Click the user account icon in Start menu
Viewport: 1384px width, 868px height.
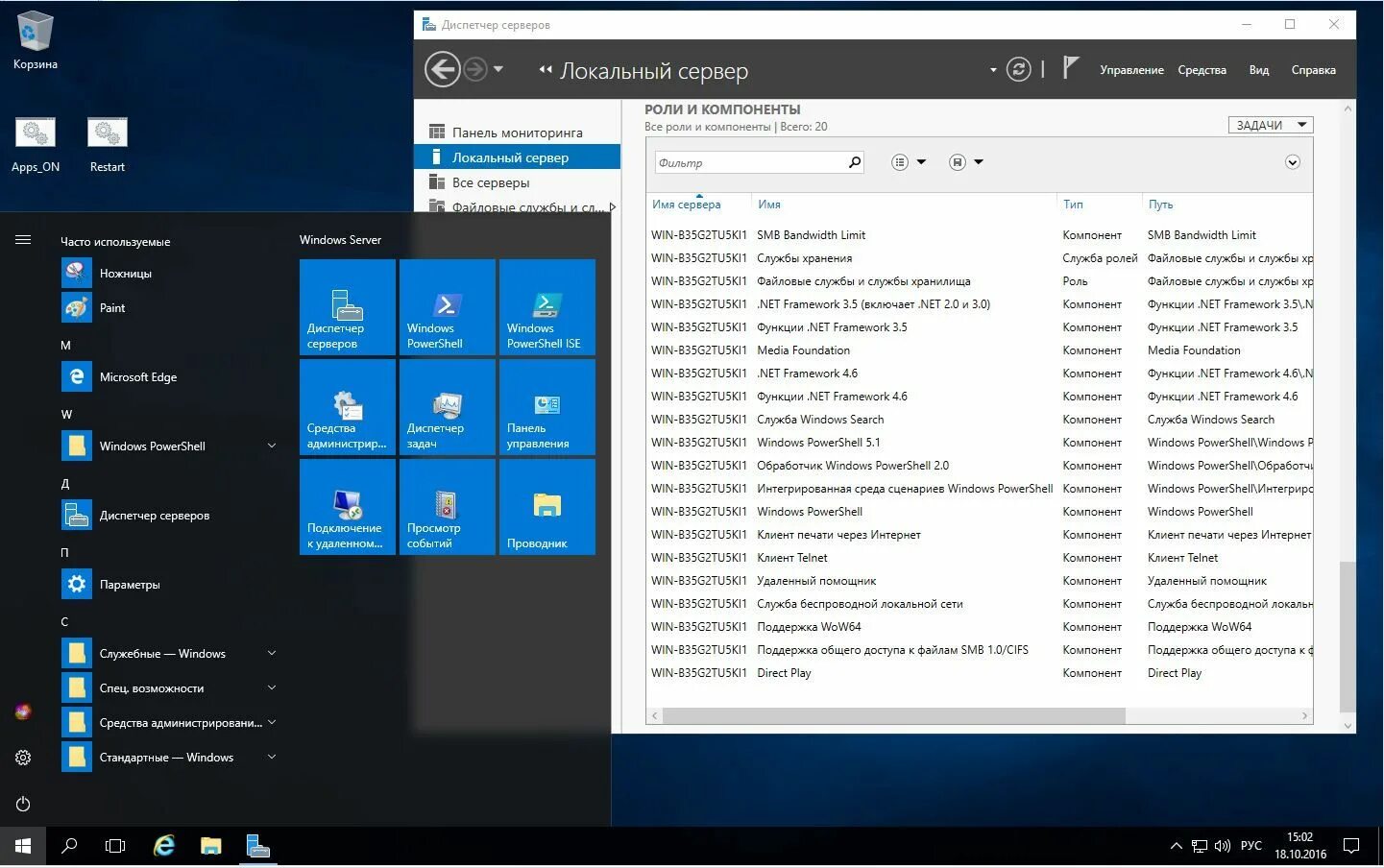coord(23,711)
